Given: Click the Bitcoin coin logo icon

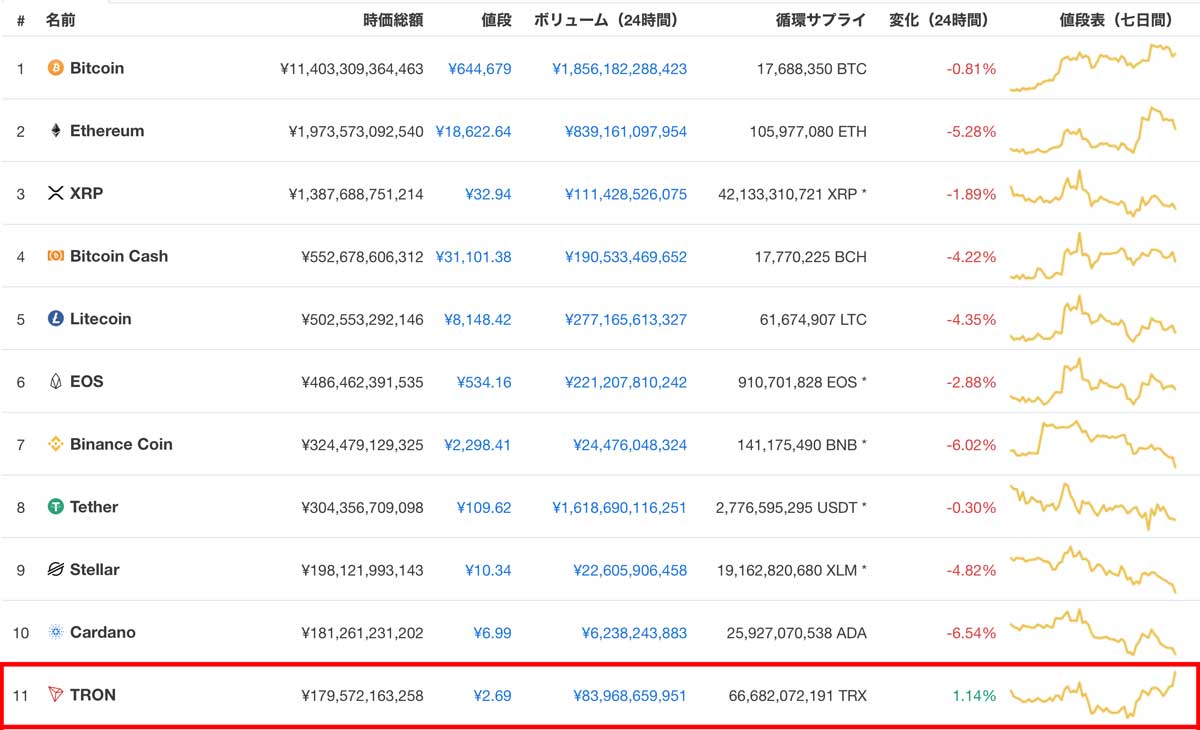Looking at the screenshot, I should [x=56, y=68].
